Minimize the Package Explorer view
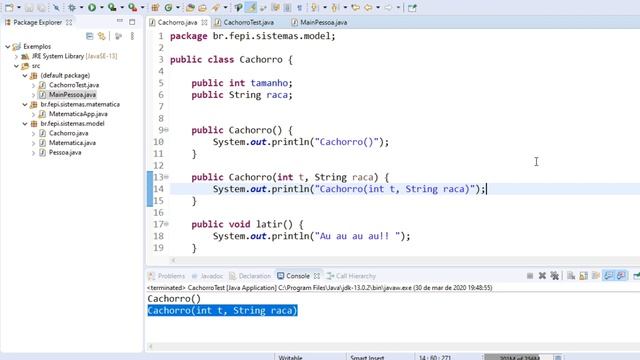 click(120, 20)
